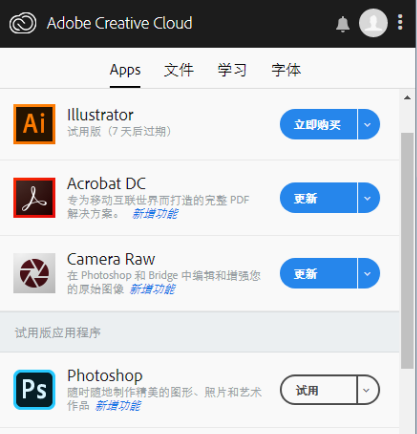Screen dimensions: 417x434
Task: Expand the Photoshop trial dropdown arrow
Action: click(368, 390)
